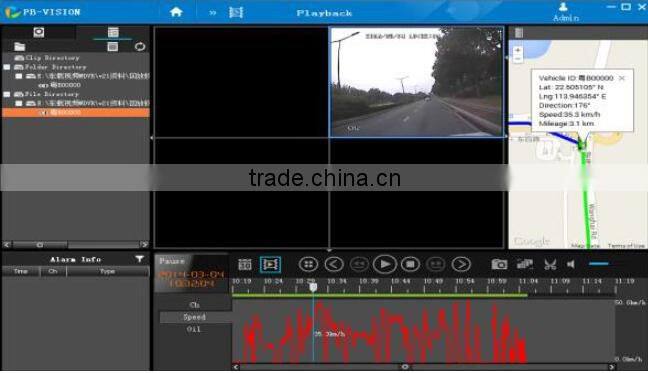This screenshot has height=373, width=648.
Task: Collapse the Folder Directory node box
Action: [7, 67]
